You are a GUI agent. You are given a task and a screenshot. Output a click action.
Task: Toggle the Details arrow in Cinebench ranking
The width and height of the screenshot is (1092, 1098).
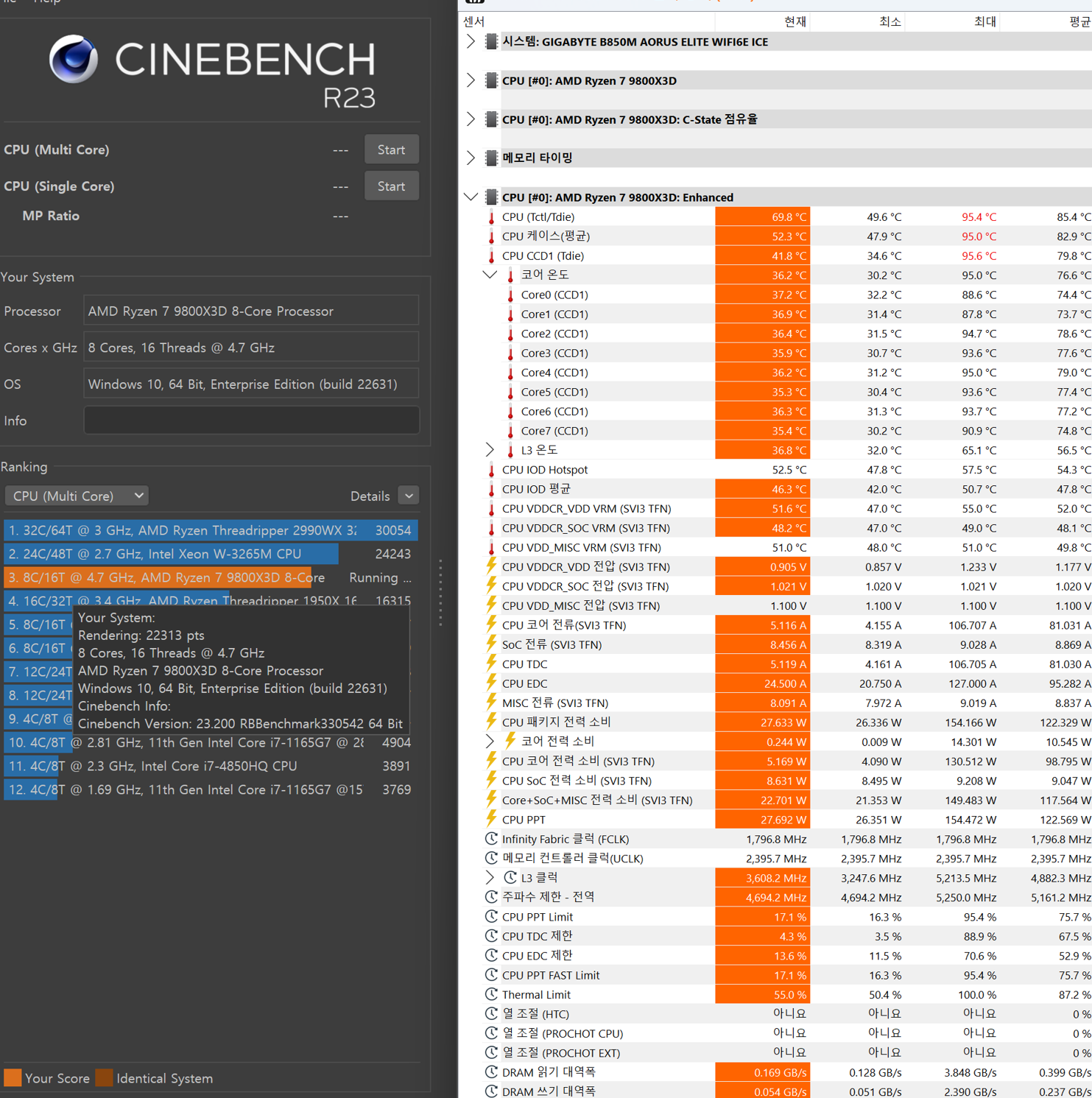coord(409,496)
